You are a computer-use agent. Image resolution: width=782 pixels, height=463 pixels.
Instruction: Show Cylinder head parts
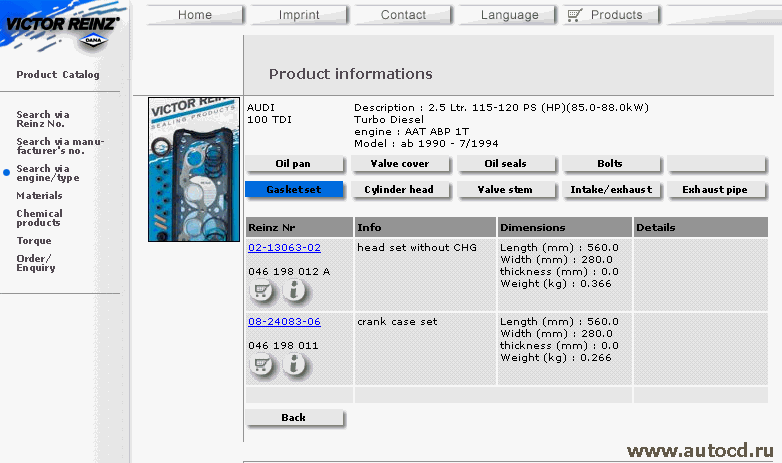coord(400,190)
